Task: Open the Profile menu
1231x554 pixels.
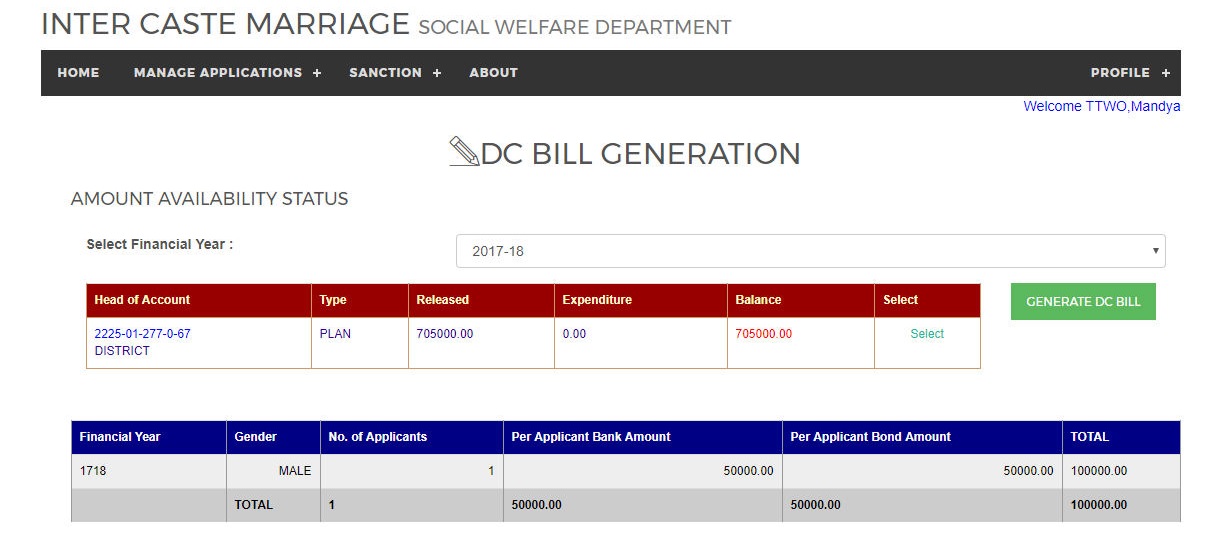Action: tap(1120, 73)
